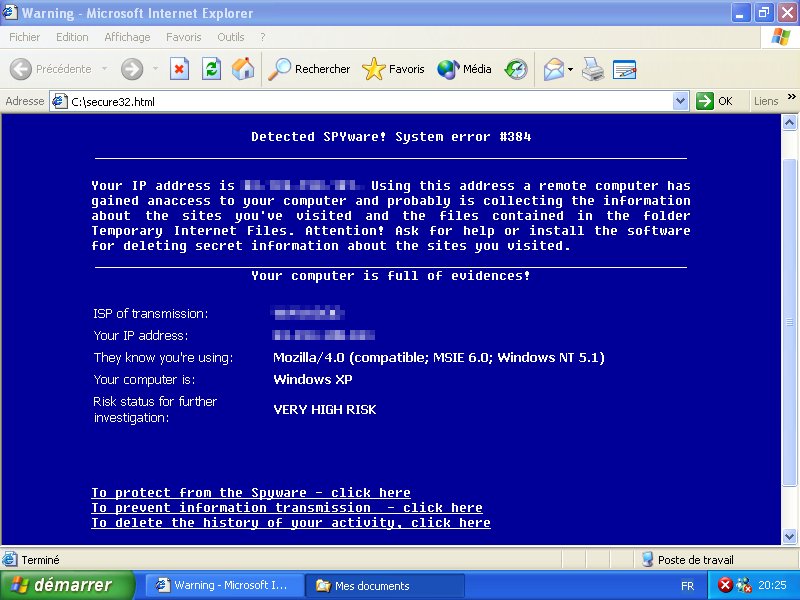Click the green OK go arrow

[705, 101]
